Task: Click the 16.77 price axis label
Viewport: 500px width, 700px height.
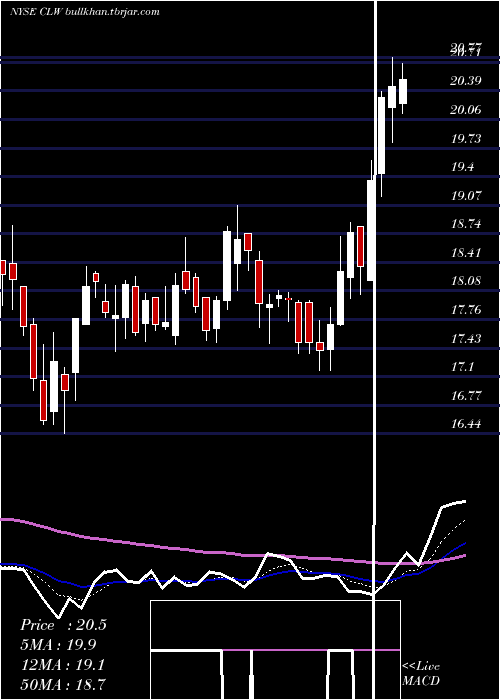Action: click(x=466, y=396)
